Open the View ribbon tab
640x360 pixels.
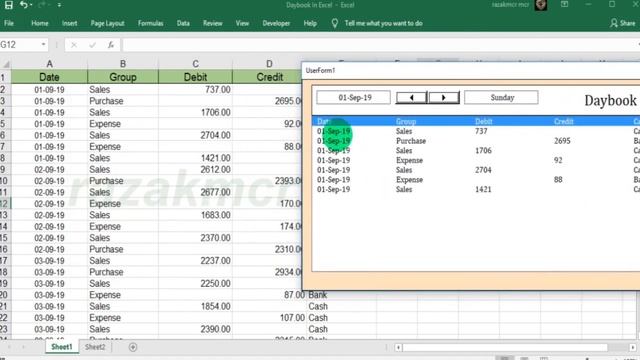(242, 23)
